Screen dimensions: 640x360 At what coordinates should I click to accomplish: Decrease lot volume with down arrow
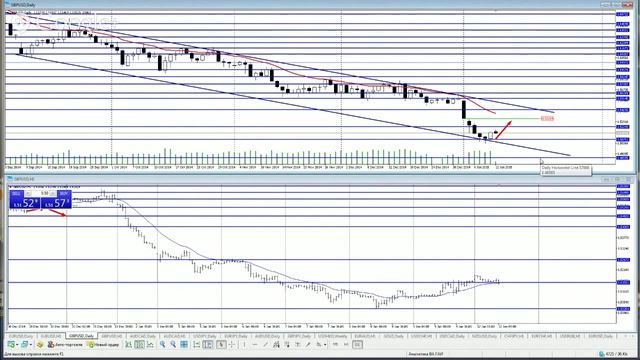(28, 193)
